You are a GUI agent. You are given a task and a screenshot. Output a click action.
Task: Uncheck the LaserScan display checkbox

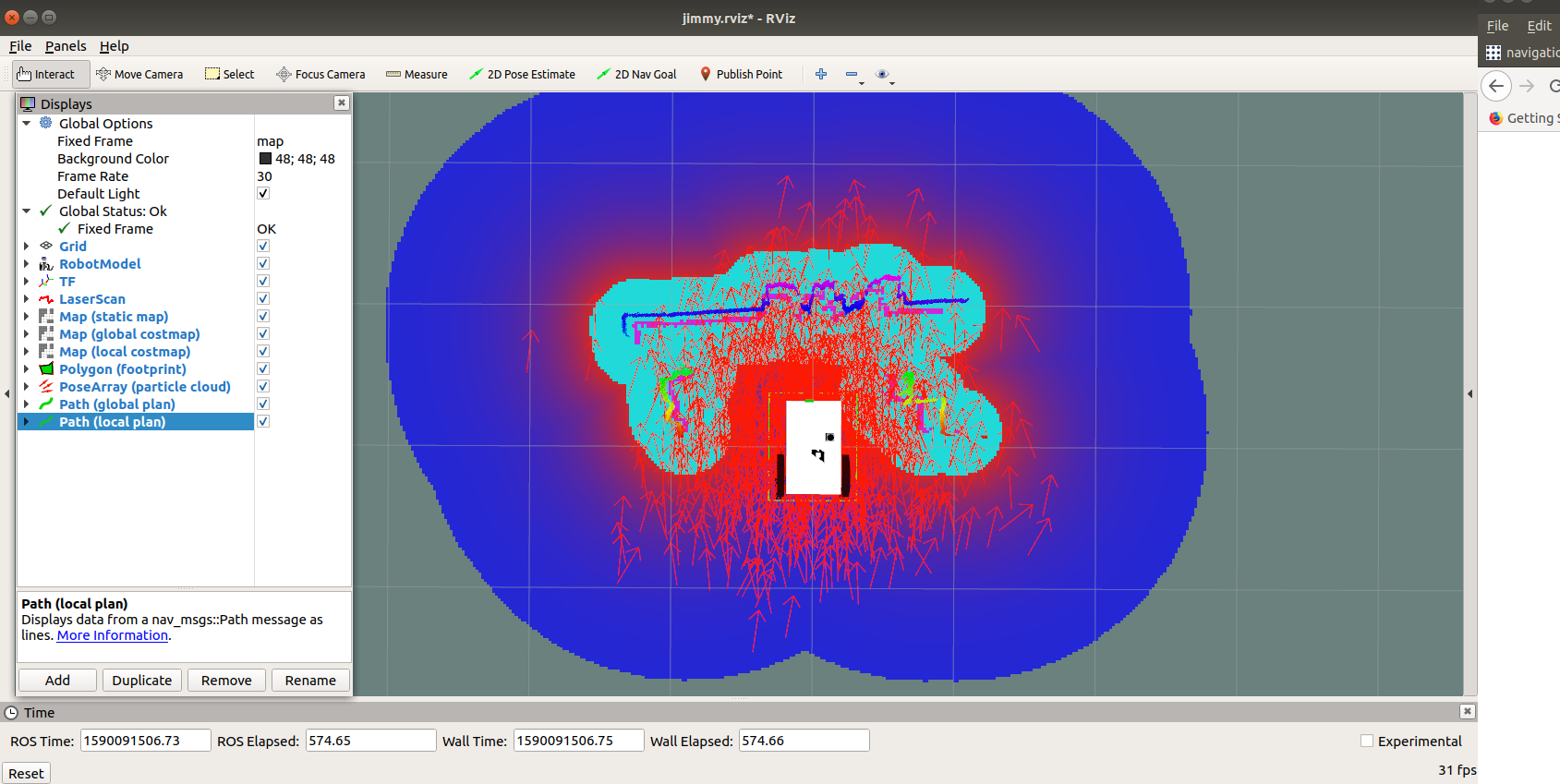click(x=263, y=298)
